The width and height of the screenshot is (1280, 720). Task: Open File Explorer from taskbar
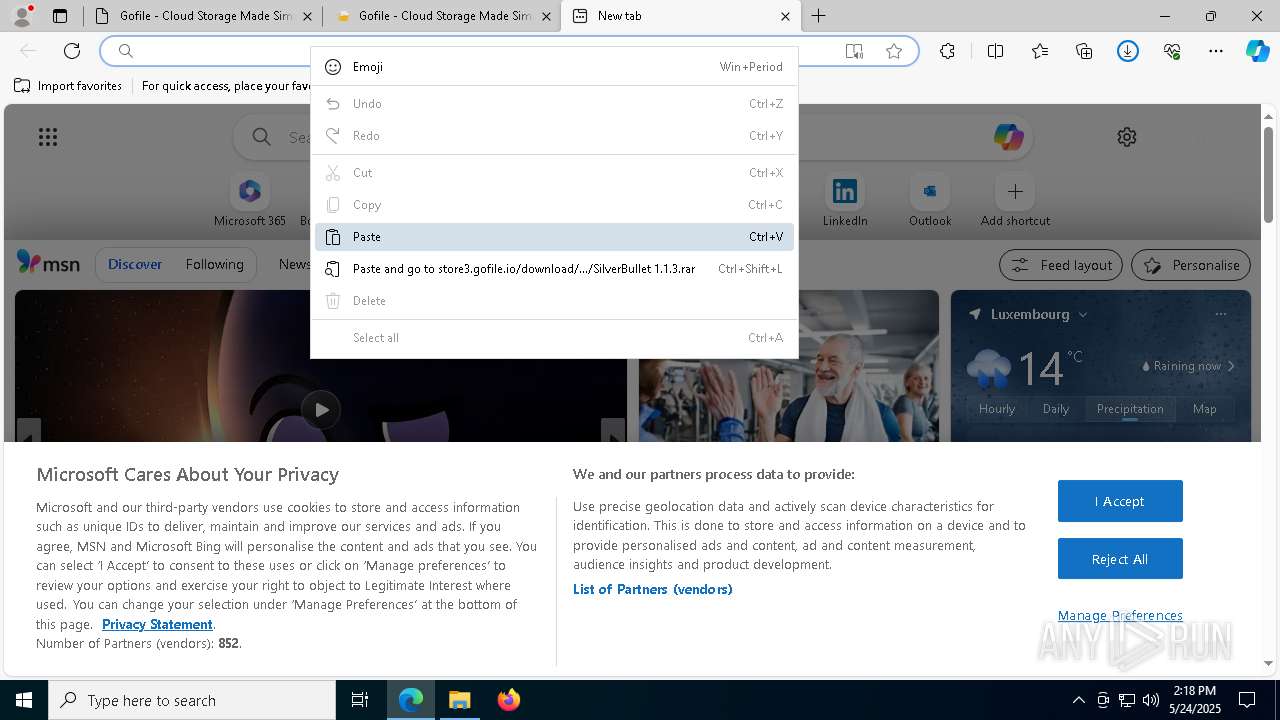tap(460, 700)
